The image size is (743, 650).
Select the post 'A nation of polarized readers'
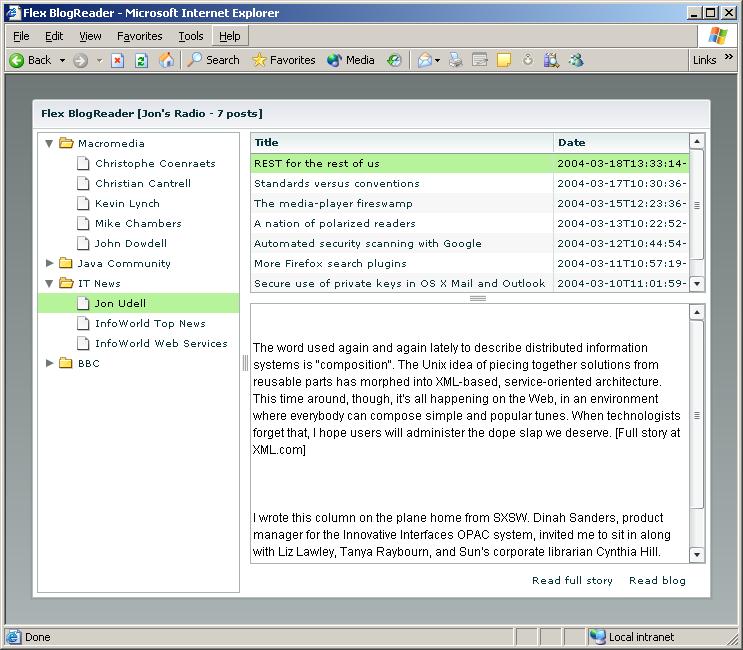[470, 223]
